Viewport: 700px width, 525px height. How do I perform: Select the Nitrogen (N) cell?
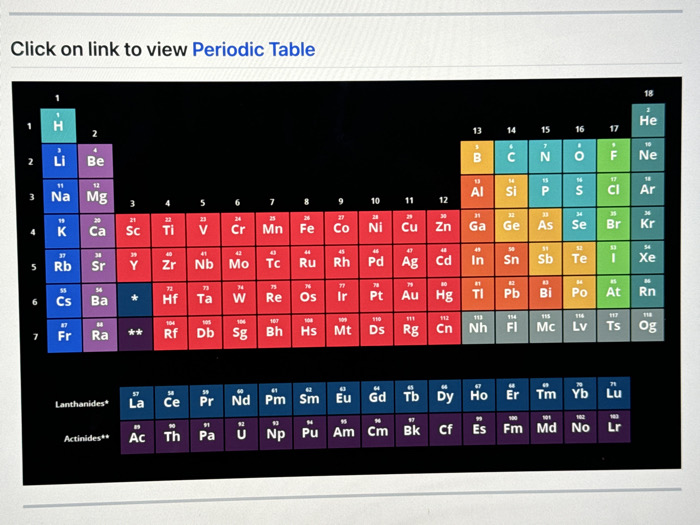(545, 156)
